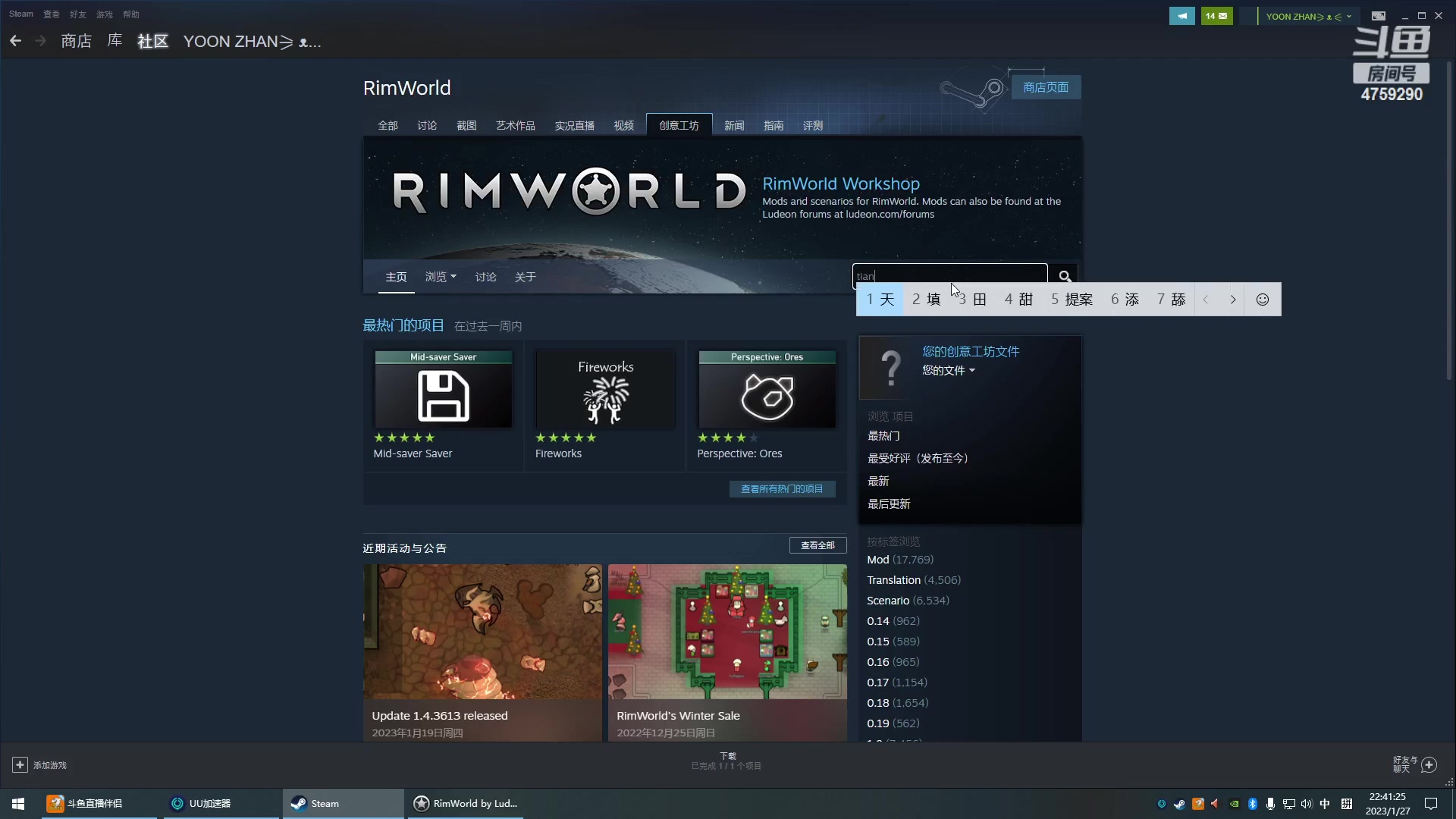The width and height of the screenshot is (1456, 819).
Task: Click the back navigation arrow
Action: [16, 41]
